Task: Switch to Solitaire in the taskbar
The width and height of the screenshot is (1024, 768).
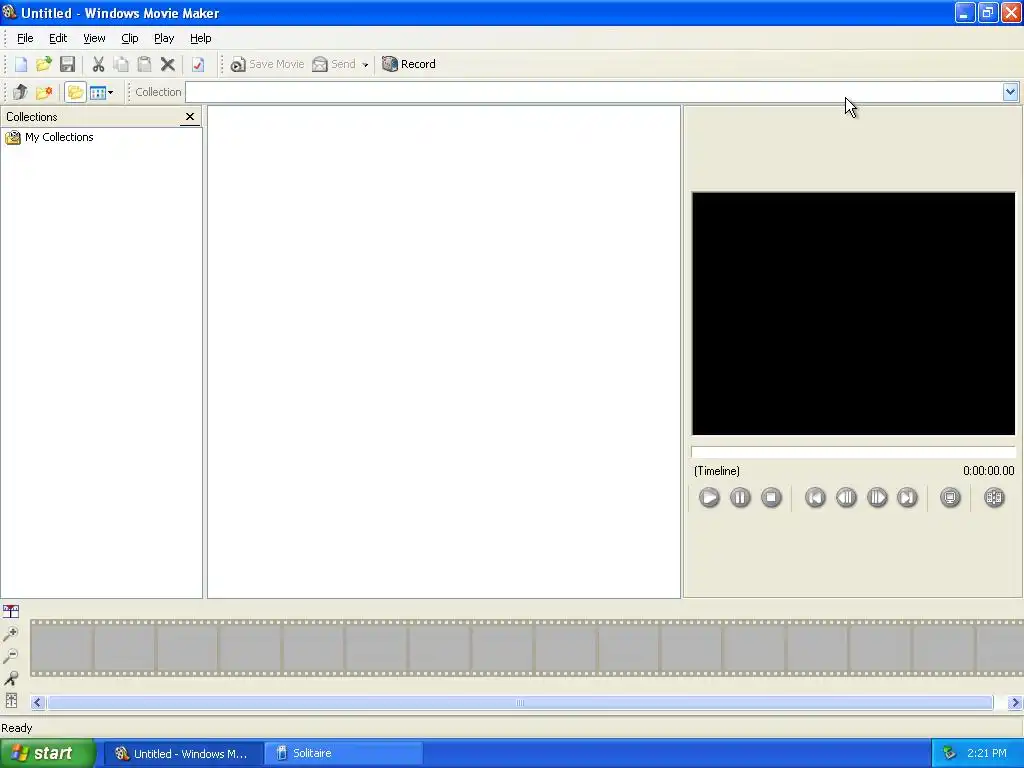Action: pyautogui.click(x=344, y=753)
